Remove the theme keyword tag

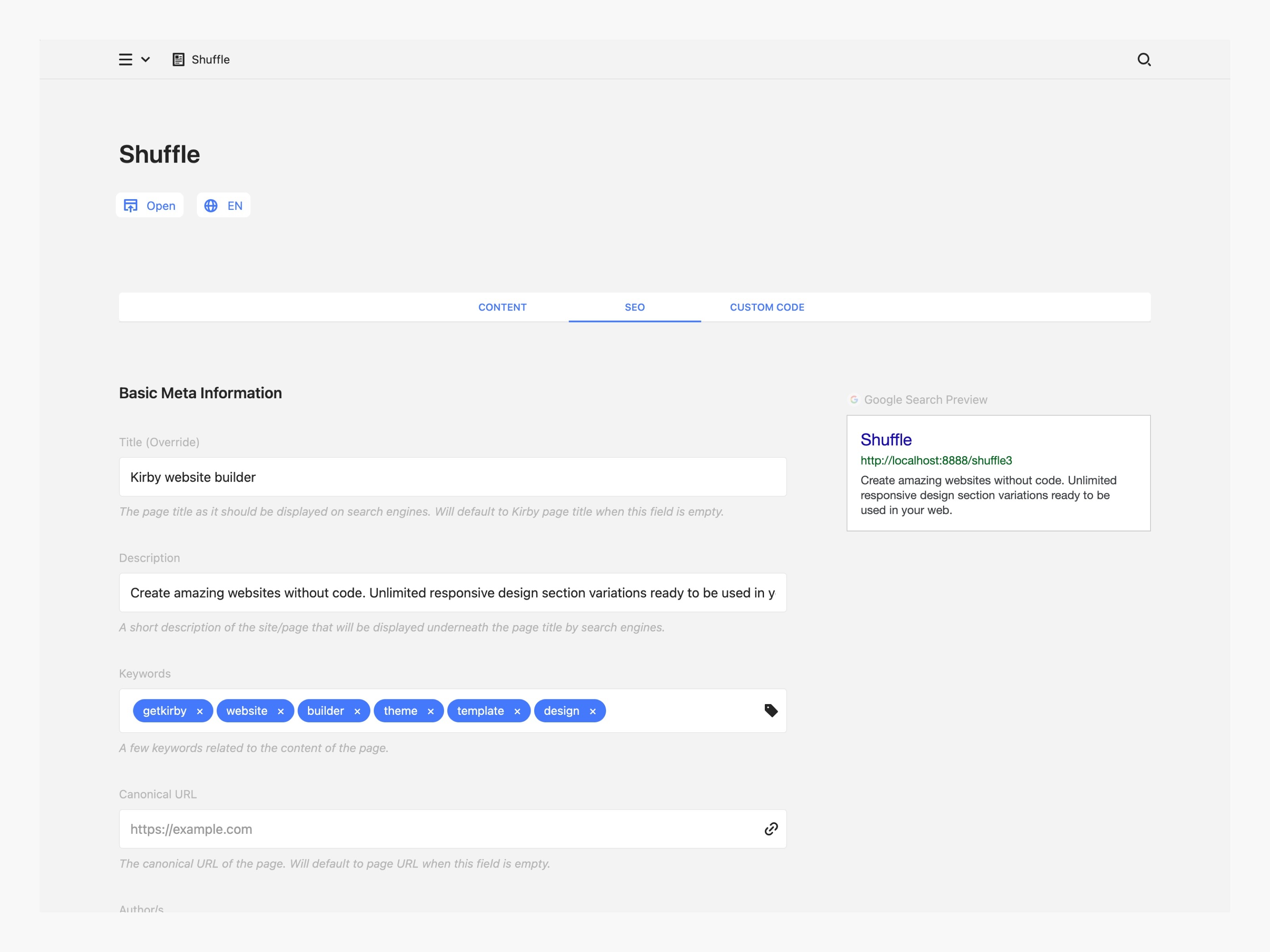431,712
